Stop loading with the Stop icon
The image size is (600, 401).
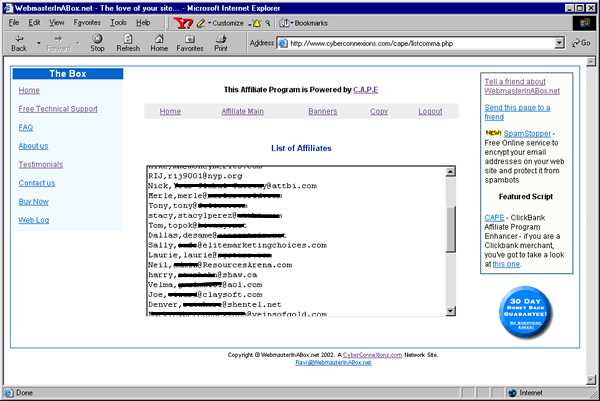tap(97, 43)
